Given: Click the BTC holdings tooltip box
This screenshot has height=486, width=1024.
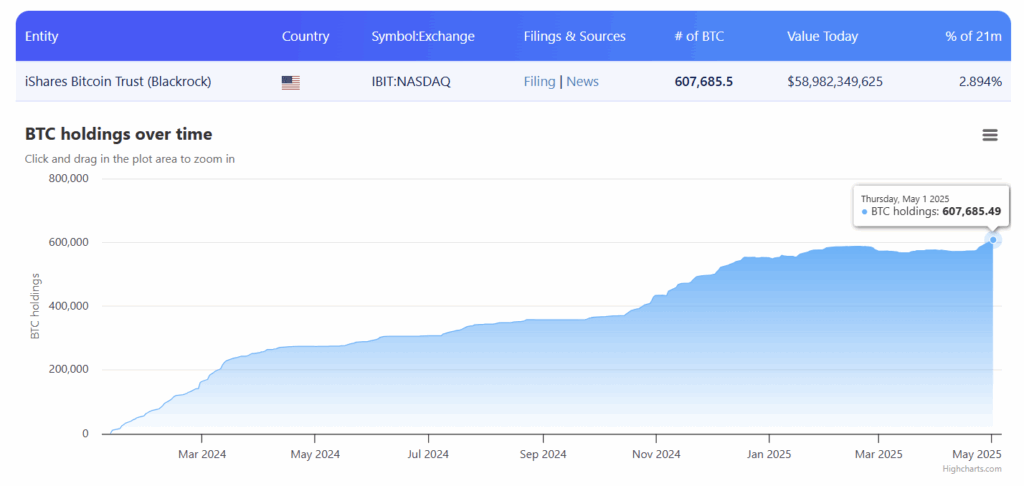Looking at the screenshot, I should (930, 205).
